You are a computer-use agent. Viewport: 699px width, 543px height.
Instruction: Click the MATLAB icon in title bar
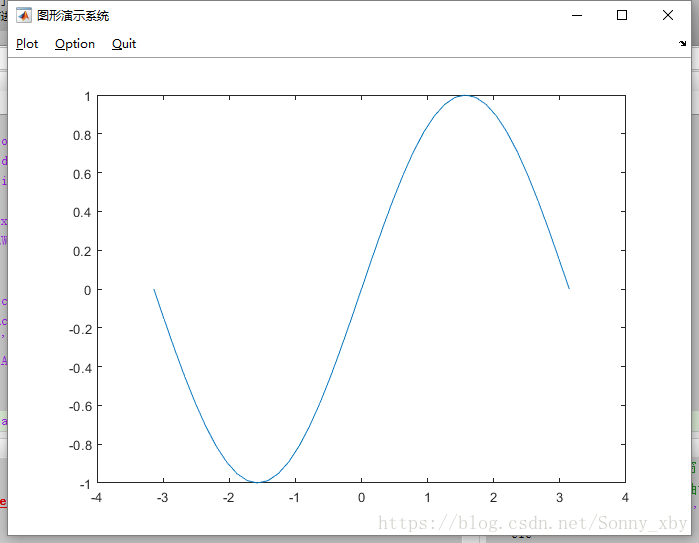pos(24,16)
